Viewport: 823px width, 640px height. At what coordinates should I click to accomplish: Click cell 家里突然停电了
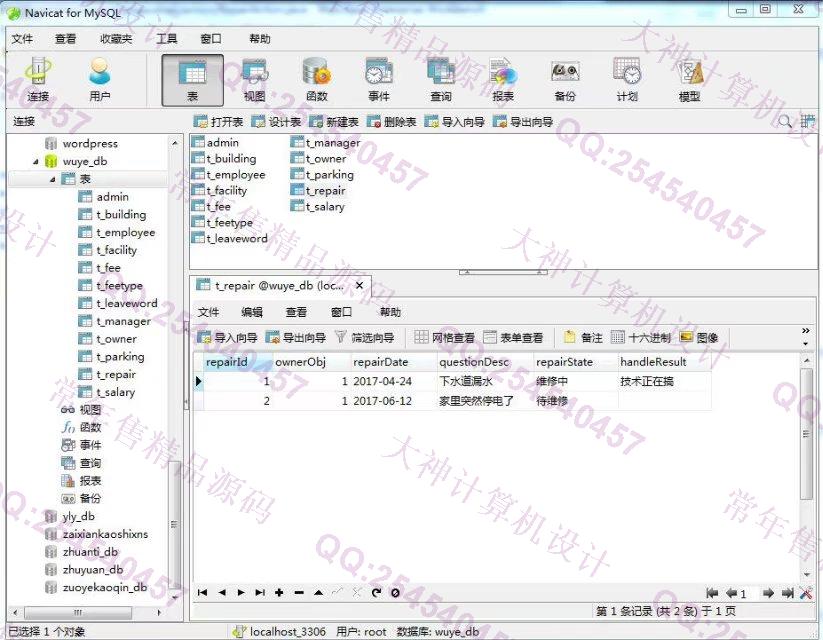click(485, 401)
